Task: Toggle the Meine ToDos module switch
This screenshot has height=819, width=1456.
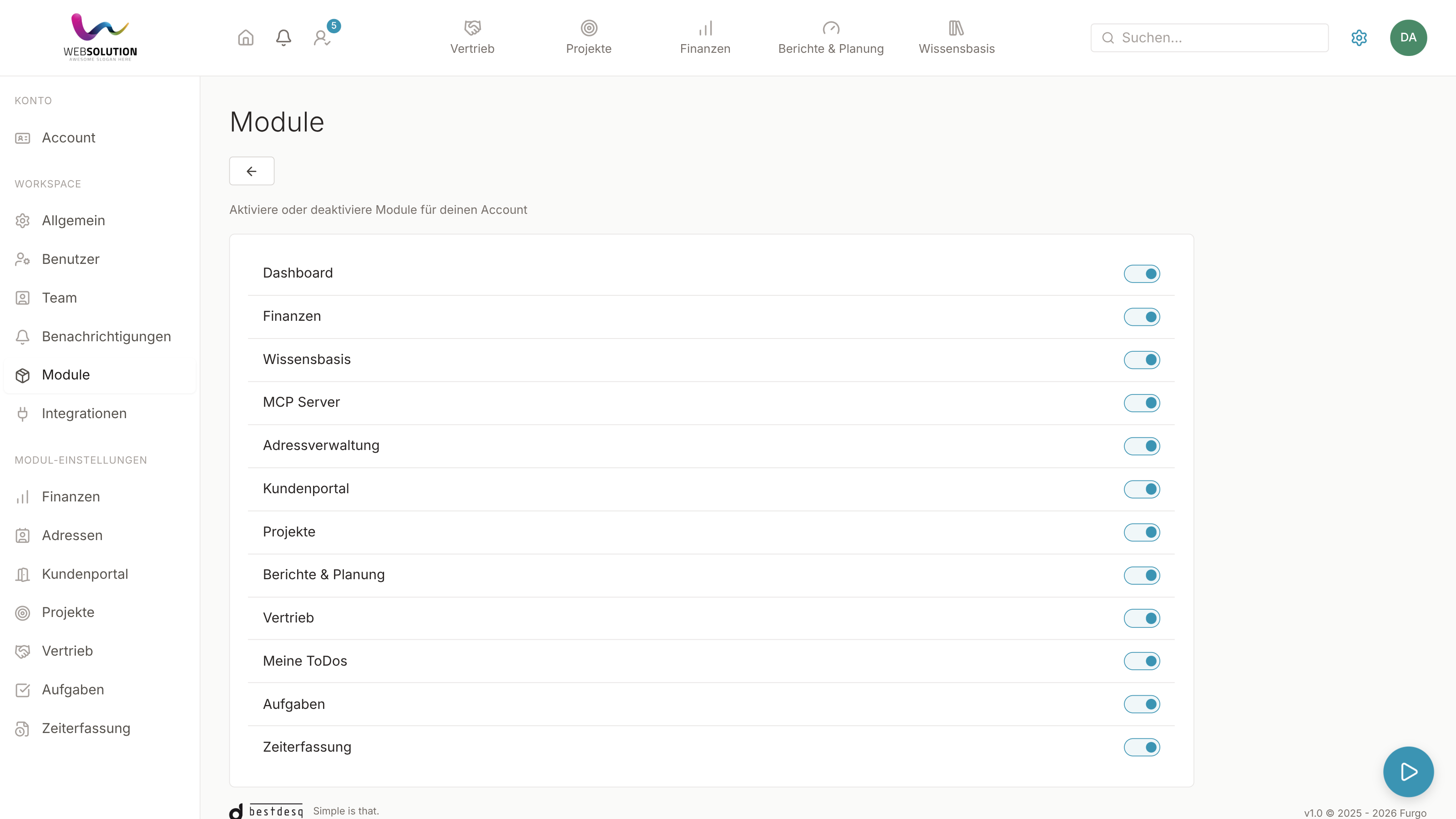Action: [1142, 661]
